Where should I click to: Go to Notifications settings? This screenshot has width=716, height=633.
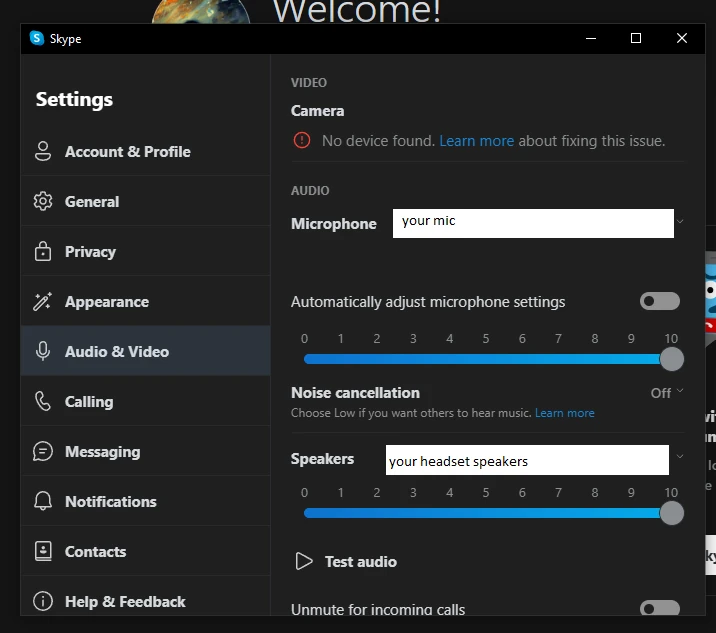click(146, 501)
